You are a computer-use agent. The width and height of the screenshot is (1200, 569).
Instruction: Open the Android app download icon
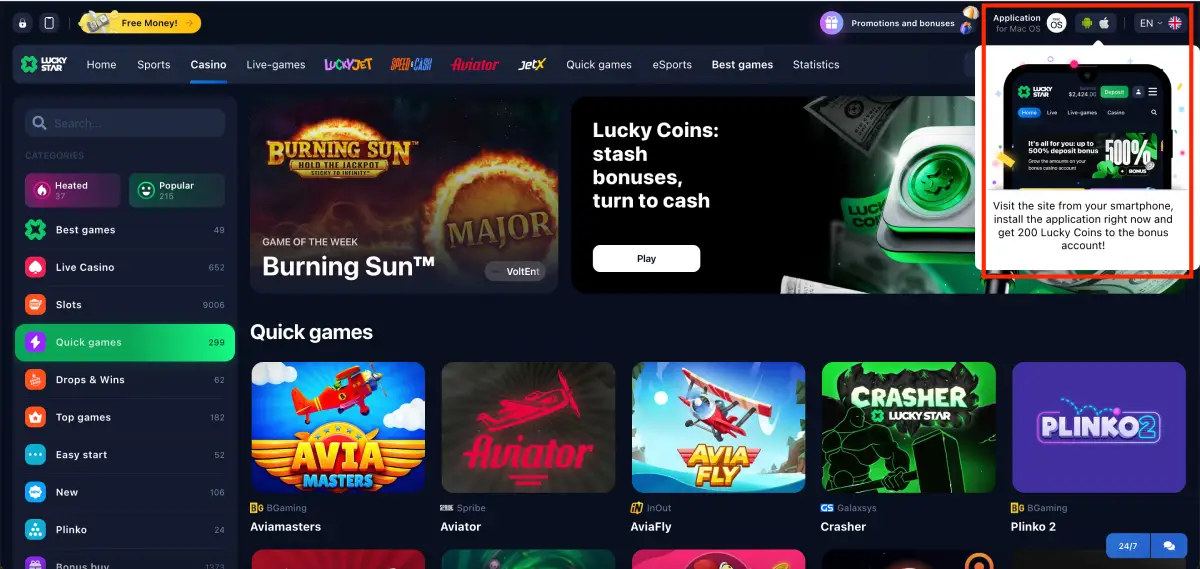point(1087,23)
